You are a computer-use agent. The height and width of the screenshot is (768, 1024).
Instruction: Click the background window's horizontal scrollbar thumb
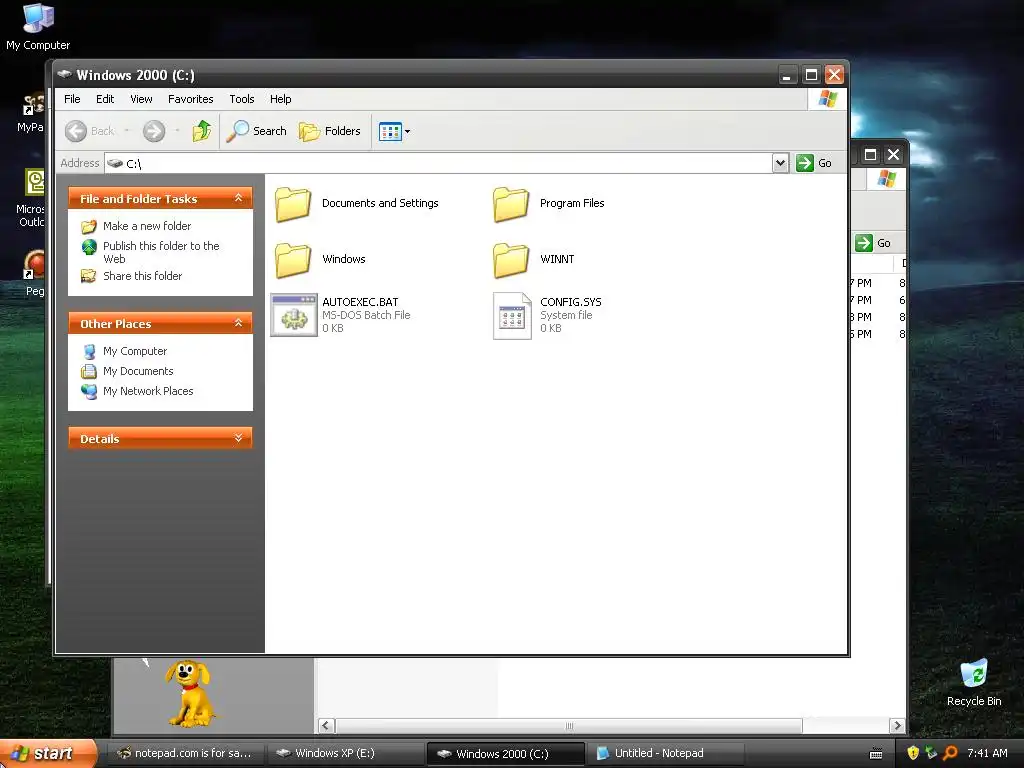pyautogui.click(x=569, y=726)
